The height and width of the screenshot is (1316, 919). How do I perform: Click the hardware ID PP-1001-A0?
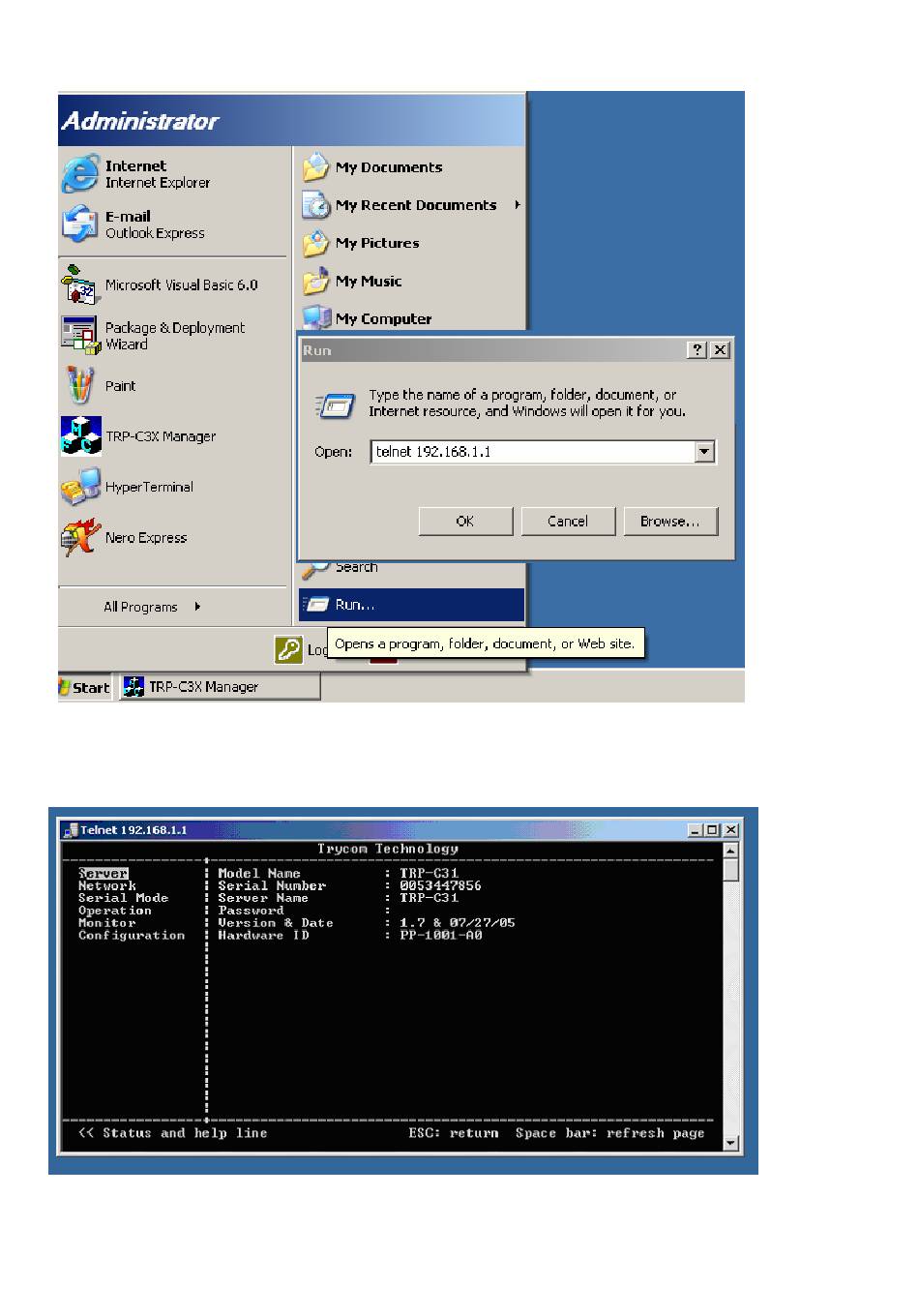click(x=440, y=936)
